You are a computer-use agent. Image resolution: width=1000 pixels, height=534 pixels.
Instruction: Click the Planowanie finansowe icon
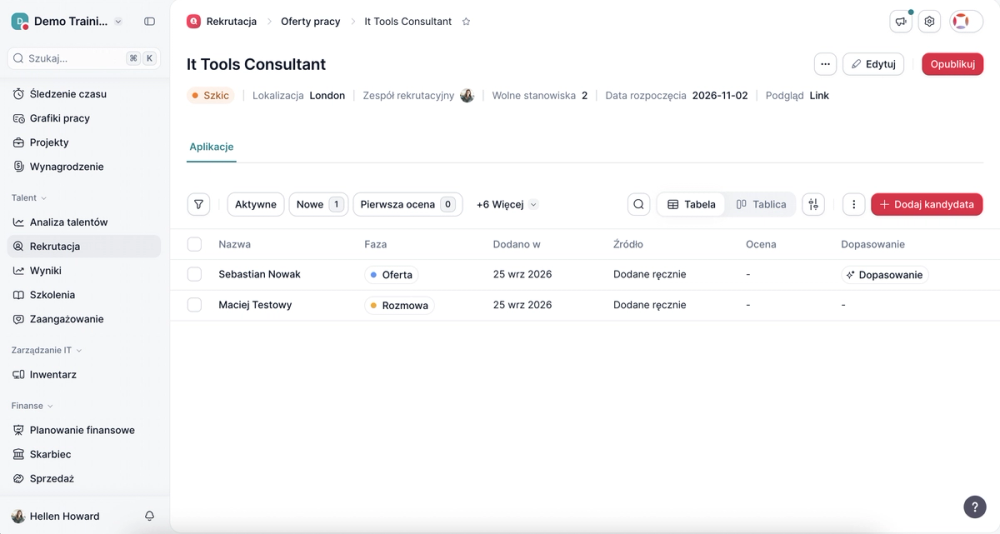coord(18,430)
